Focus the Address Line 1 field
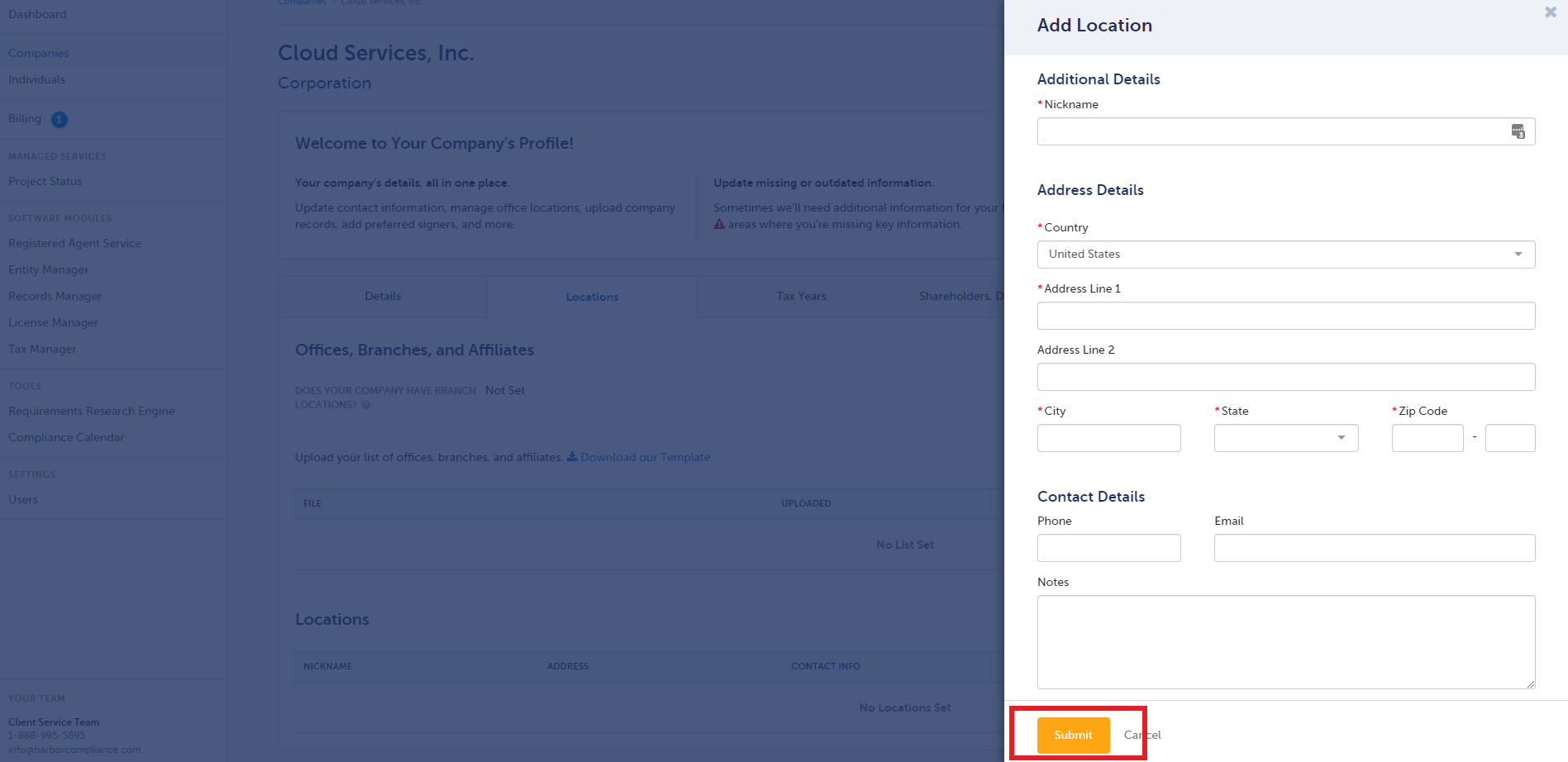This screenshot has height=762, width=1568. click(1286, 316)
